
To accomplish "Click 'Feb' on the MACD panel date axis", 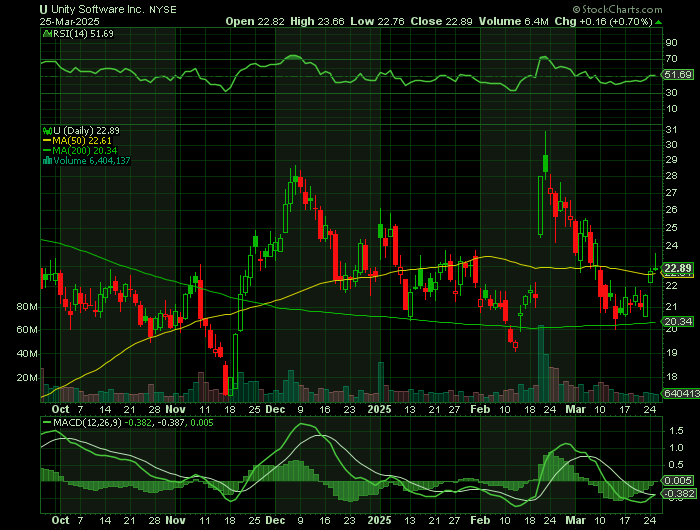I will click(x=480, y=521).
